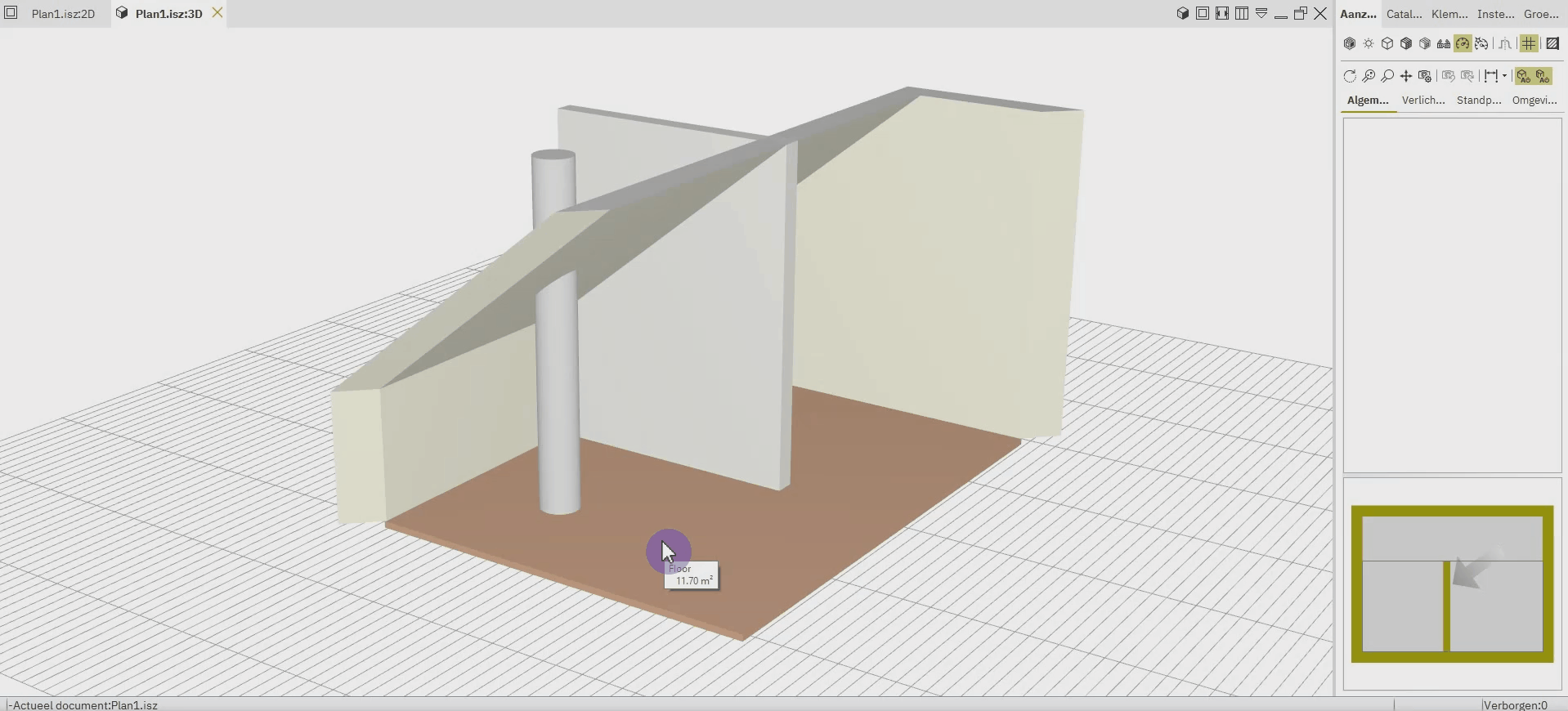Image resolution: width=1568 pixels, height=711 pixels.
Task: Click the three-column layout icon
Action: 1242,13
